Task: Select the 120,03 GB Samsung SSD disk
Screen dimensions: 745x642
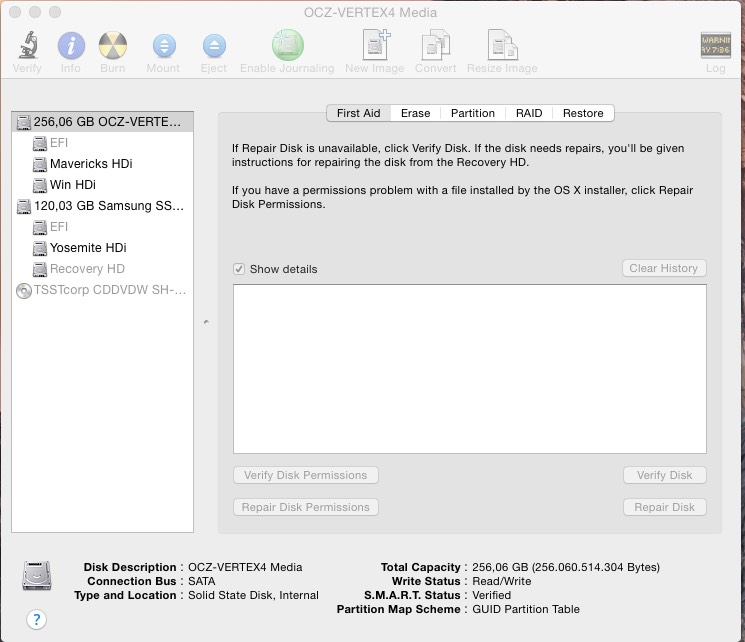Action: click(x=103, y=206)
